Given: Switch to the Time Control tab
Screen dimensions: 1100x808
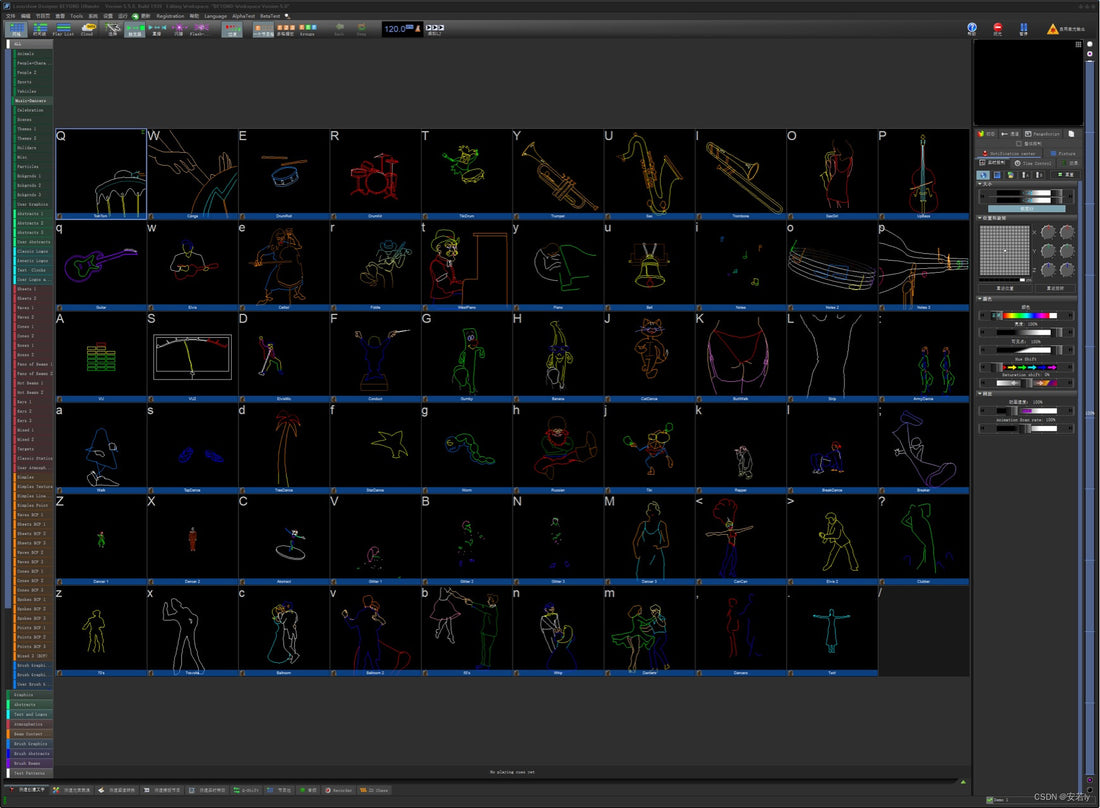Looking at the screenshot, I should coord(1033,163).
